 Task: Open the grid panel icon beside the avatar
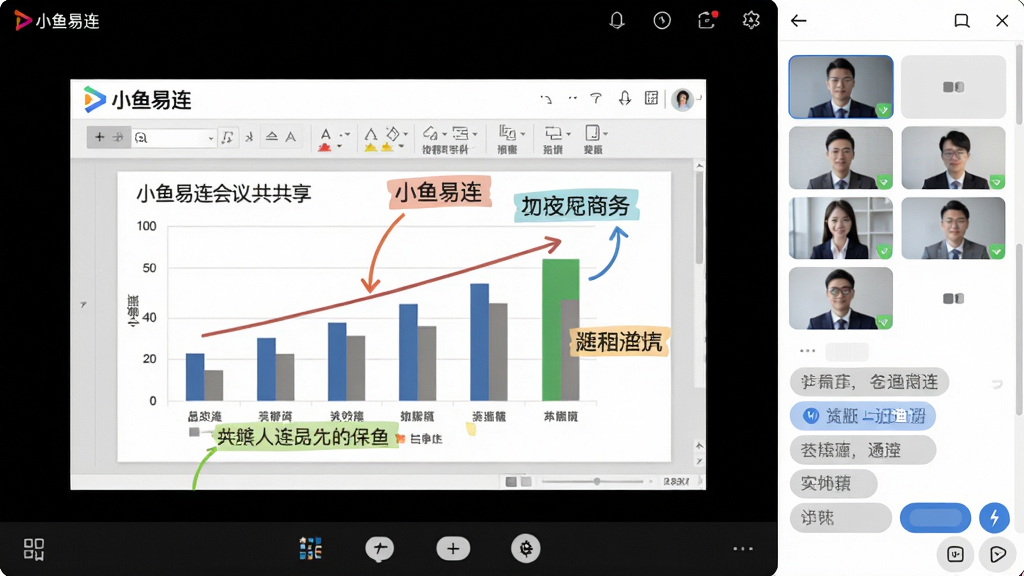tap(651, 99)
